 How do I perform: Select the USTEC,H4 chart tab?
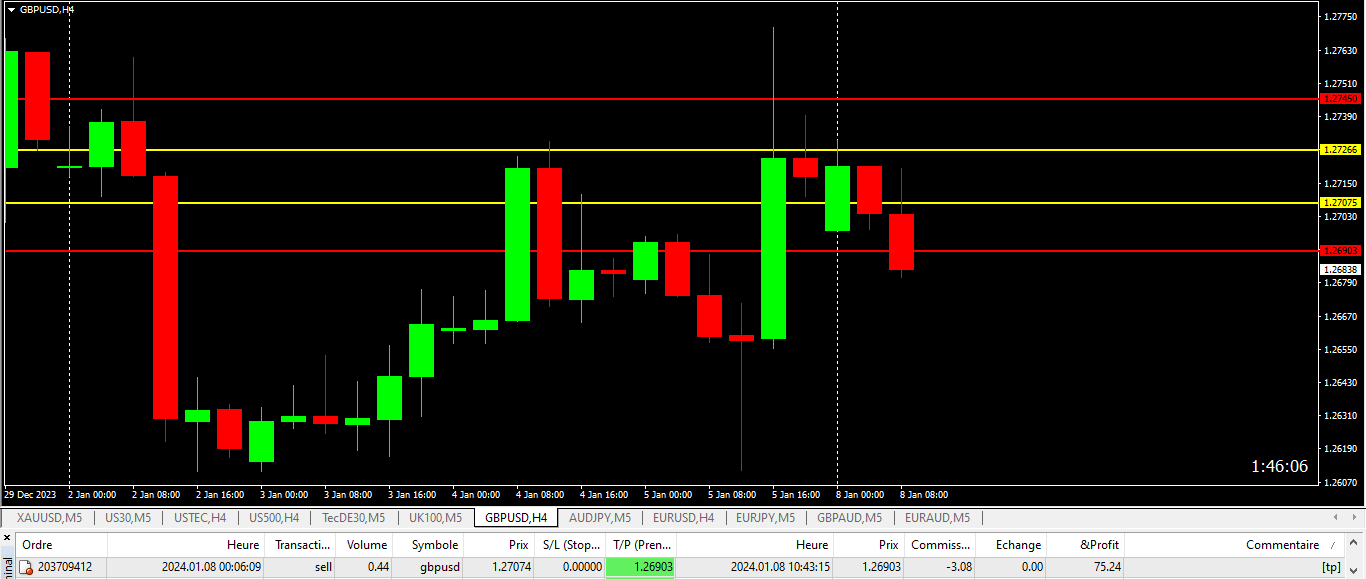[x=198, y=518]
